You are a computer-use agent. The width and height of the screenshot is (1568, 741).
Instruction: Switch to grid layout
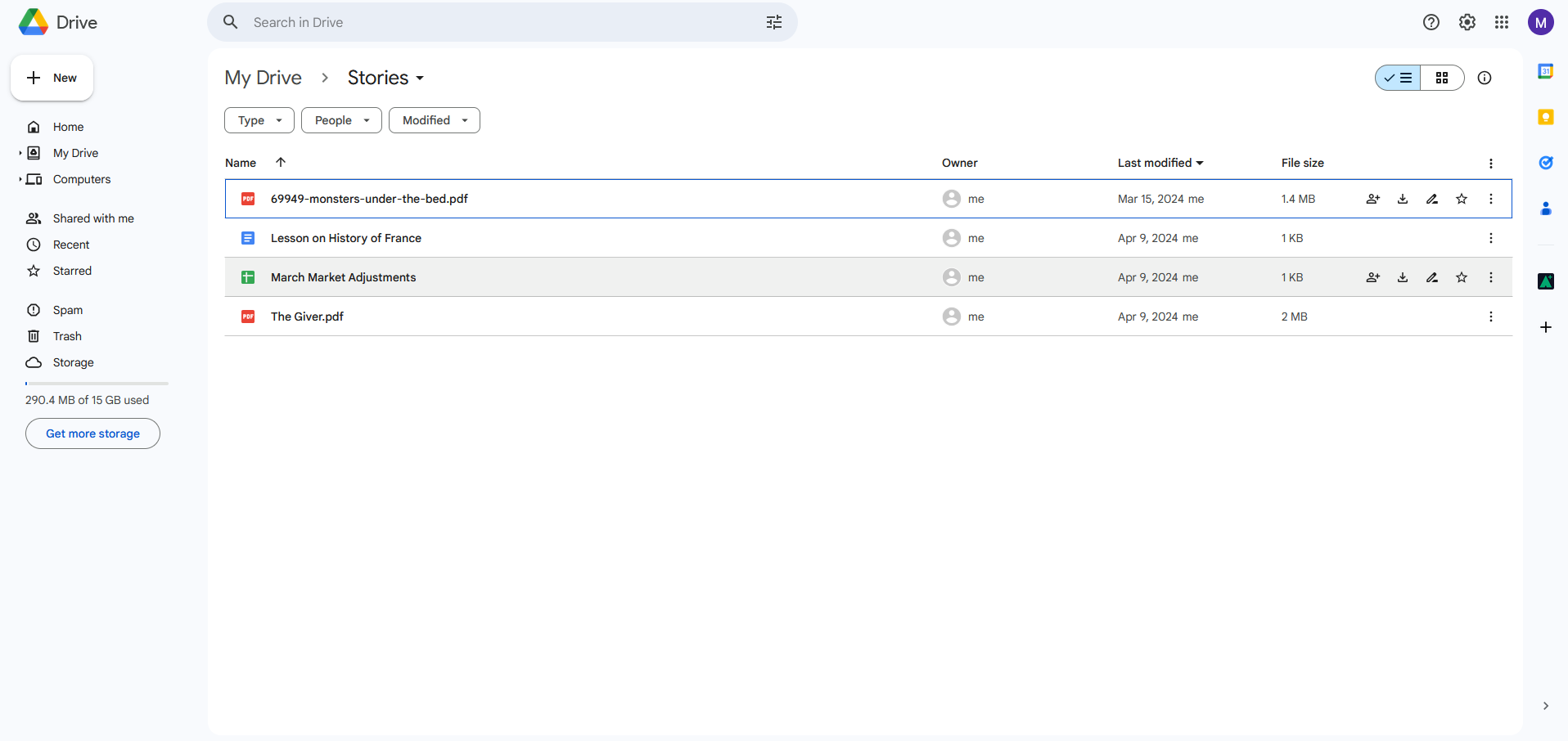coord(1442,78)
